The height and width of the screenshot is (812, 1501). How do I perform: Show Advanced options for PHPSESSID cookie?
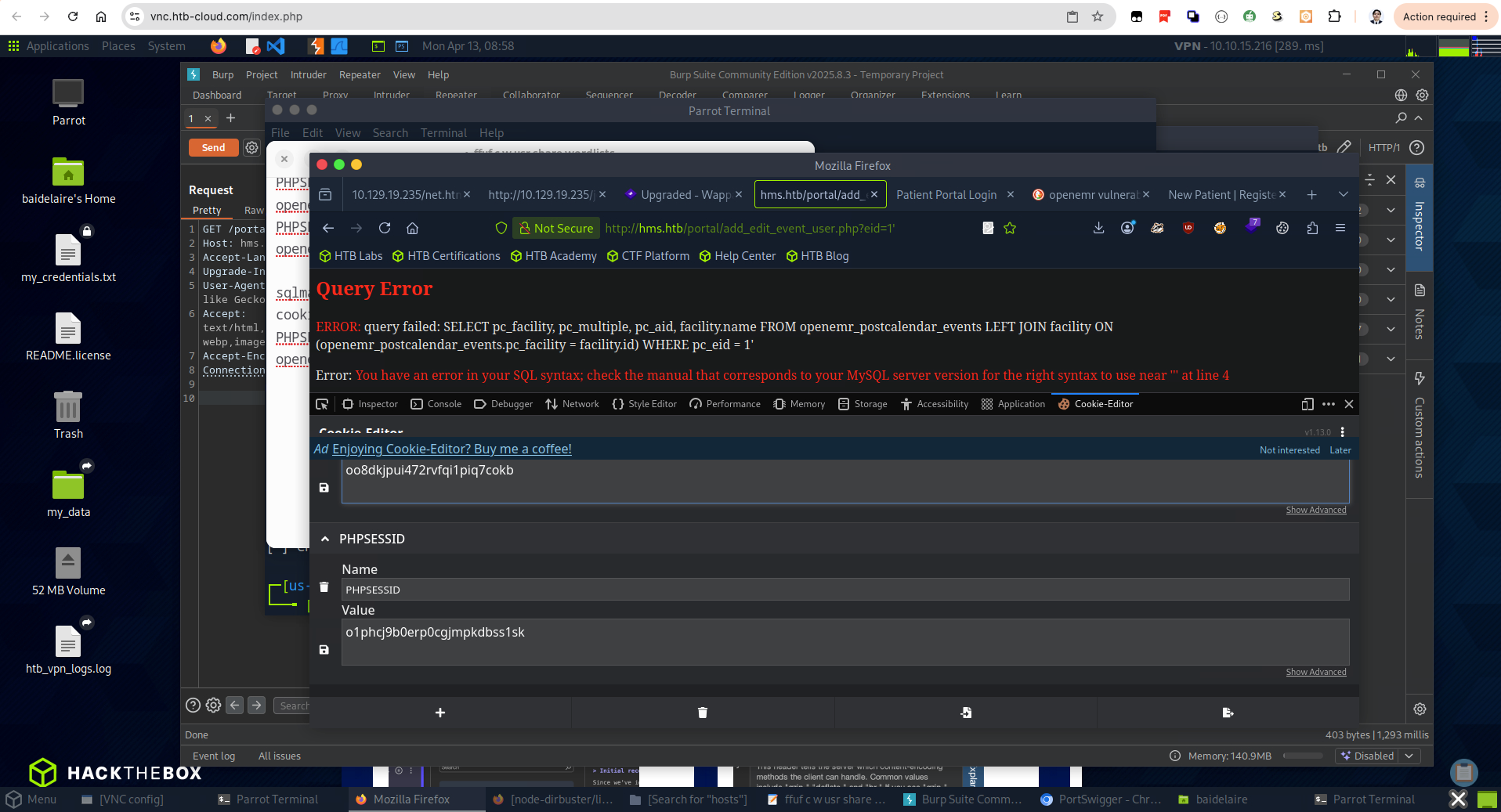point(1316,672)
